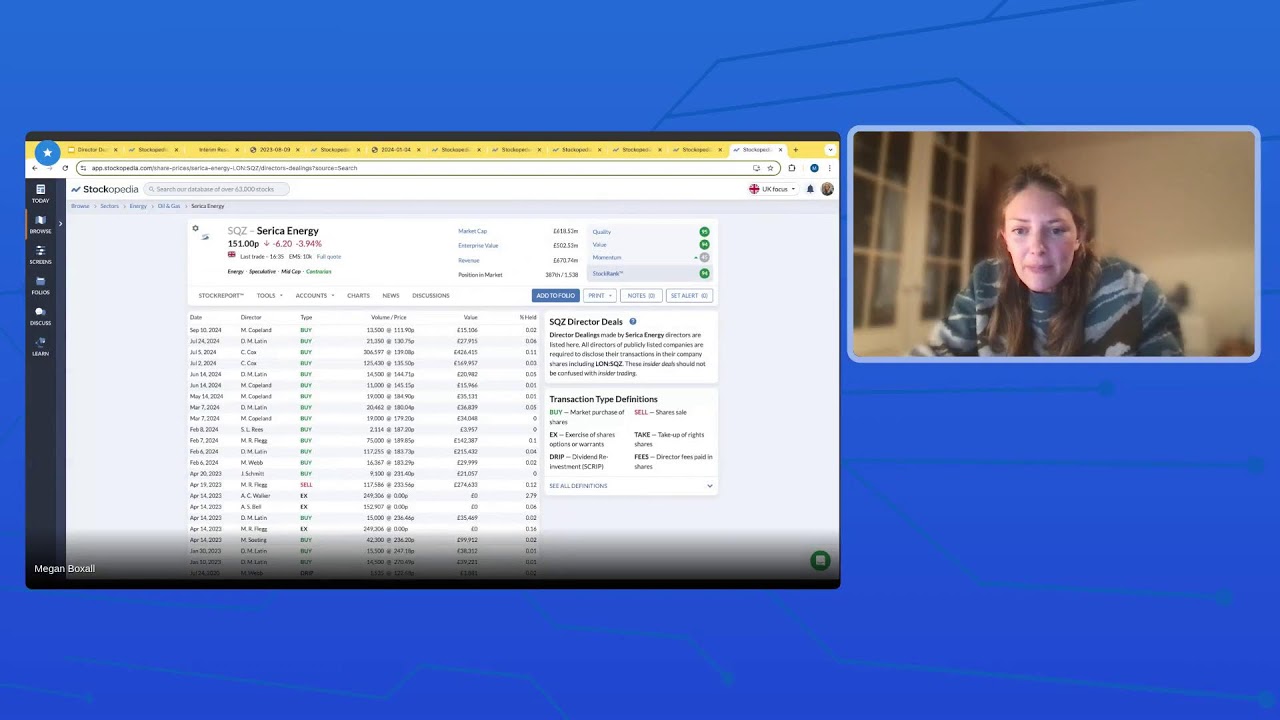Click the Quality rank 95 badge
This screenshot has width=1280, height=720.
[704, 232]
